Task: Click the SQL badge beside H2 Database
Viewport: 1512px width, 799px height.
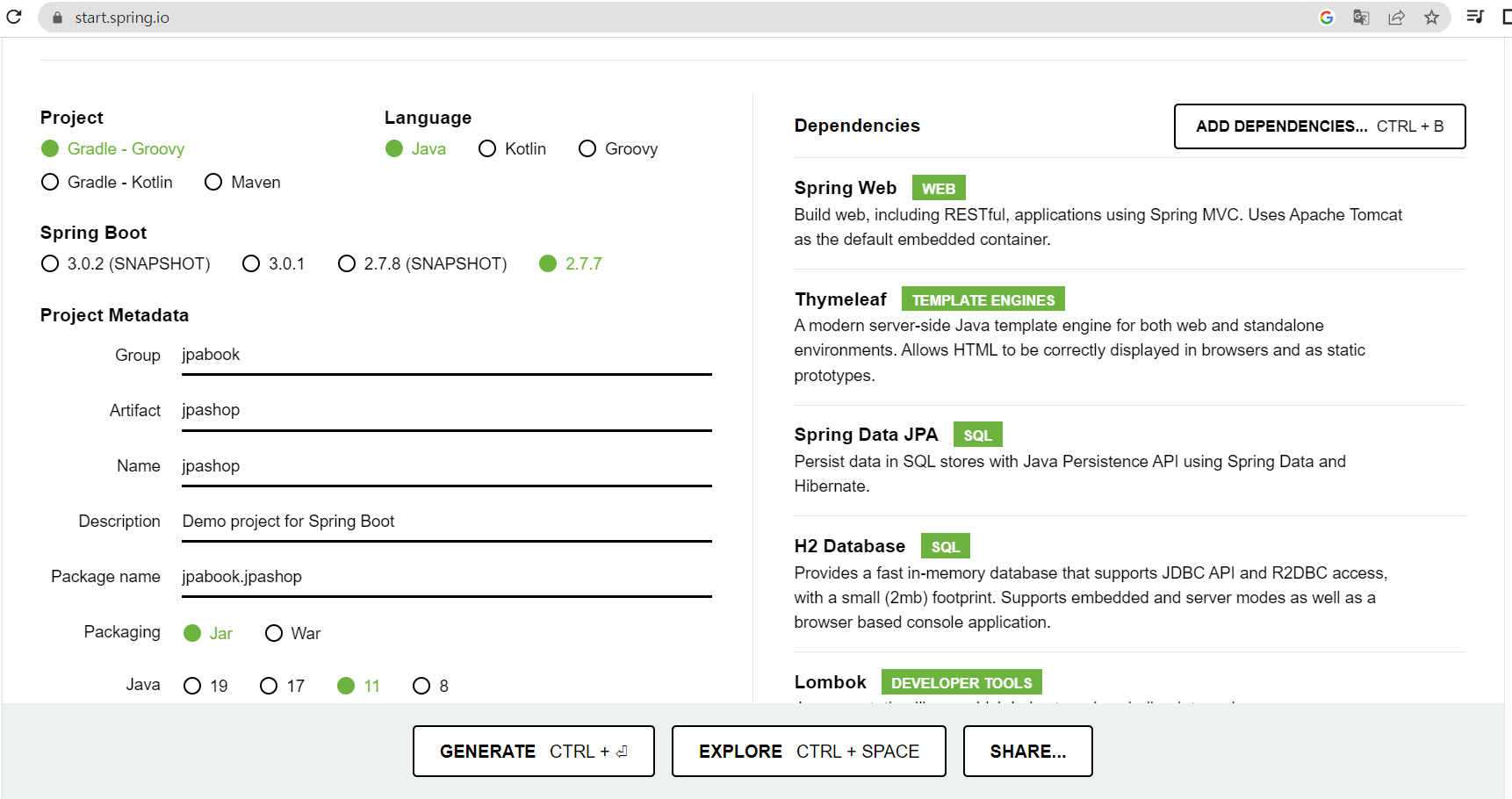Action: [946, 547]
